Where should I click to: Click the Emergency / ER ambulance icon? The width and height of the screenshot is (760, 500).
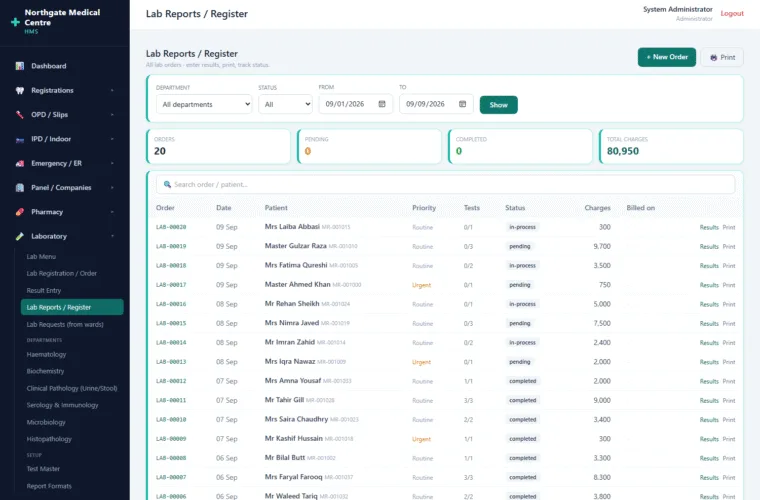[19, 163]
